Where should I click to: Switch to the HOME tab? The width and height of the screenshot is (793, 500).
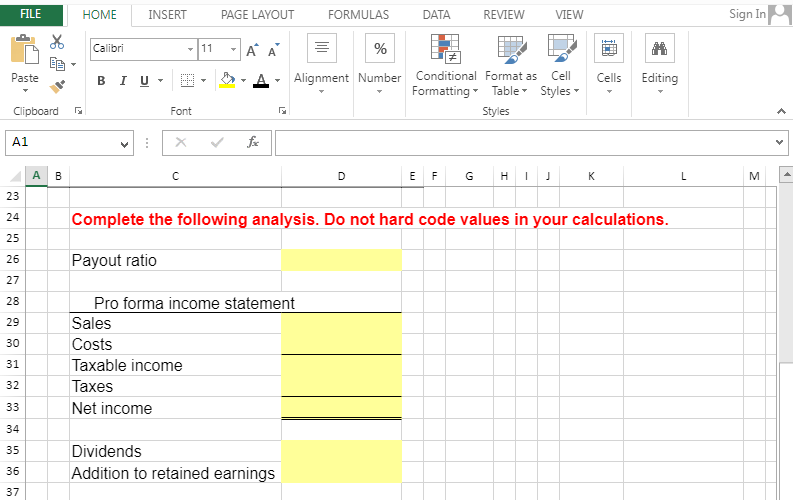click(x=100, y=15)
